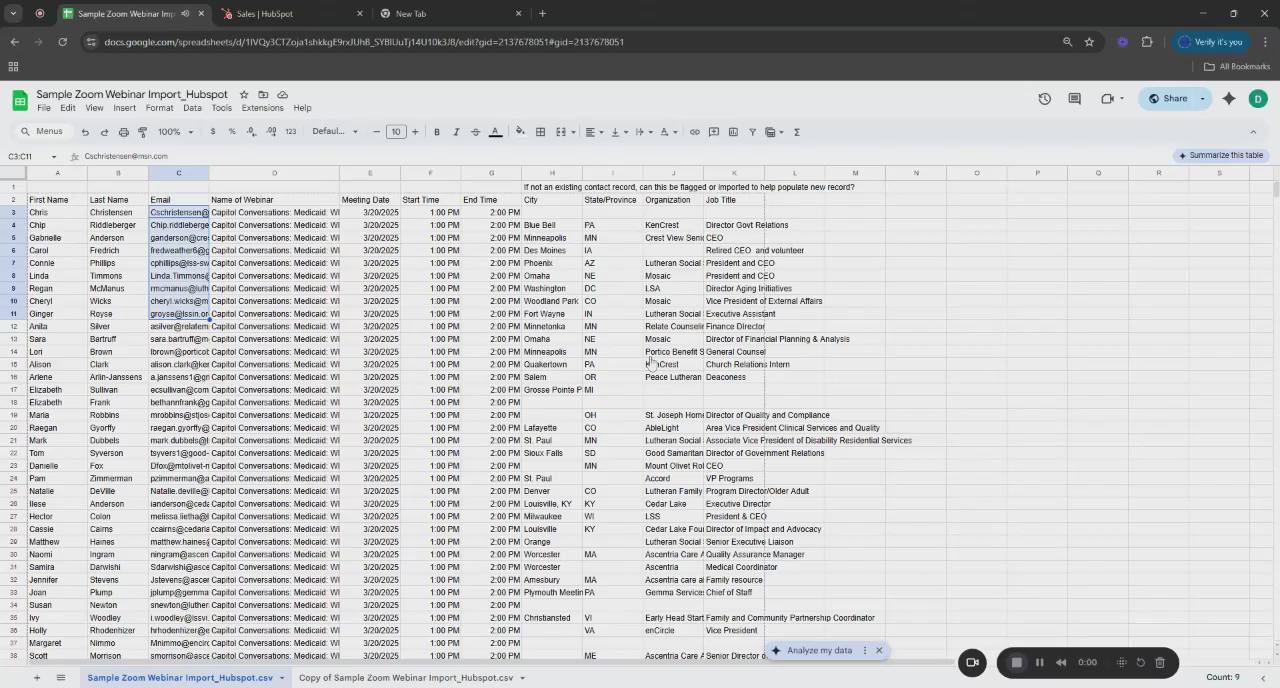Open the name box C3:C11 dropdown
This screenshot has width=1280, height=688.
(x=55, y=156)
